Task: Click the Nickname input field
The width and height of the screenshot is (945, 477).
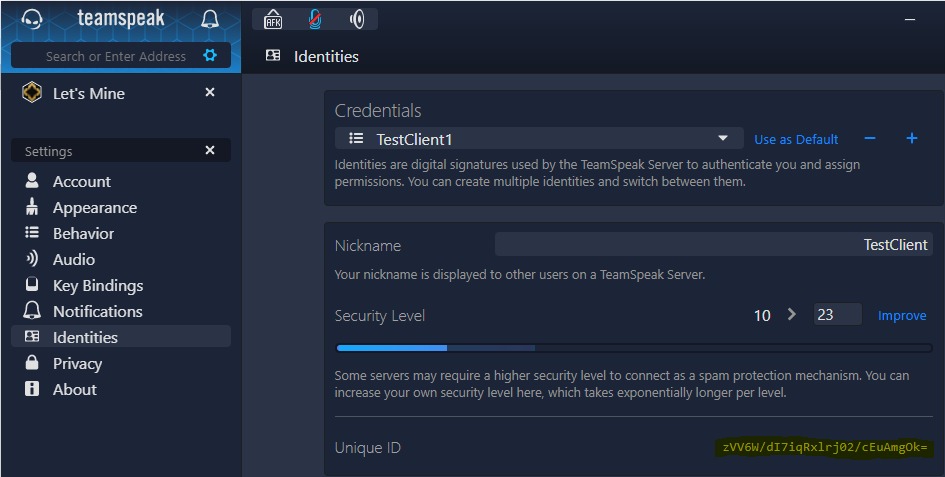Action: pyautogui.click(x=713, y=245)
